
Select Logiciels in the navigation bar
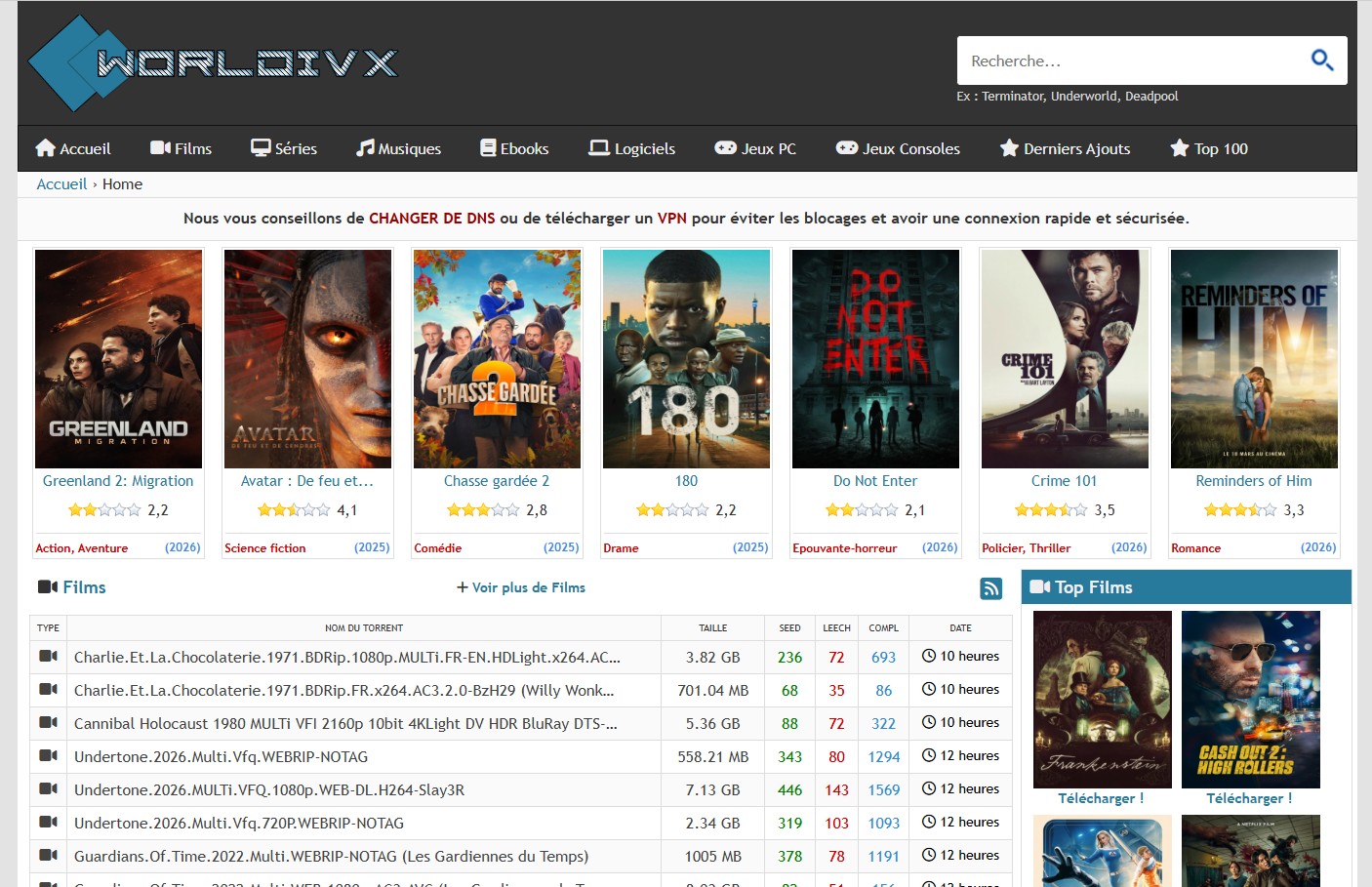(x=632, y=148)
